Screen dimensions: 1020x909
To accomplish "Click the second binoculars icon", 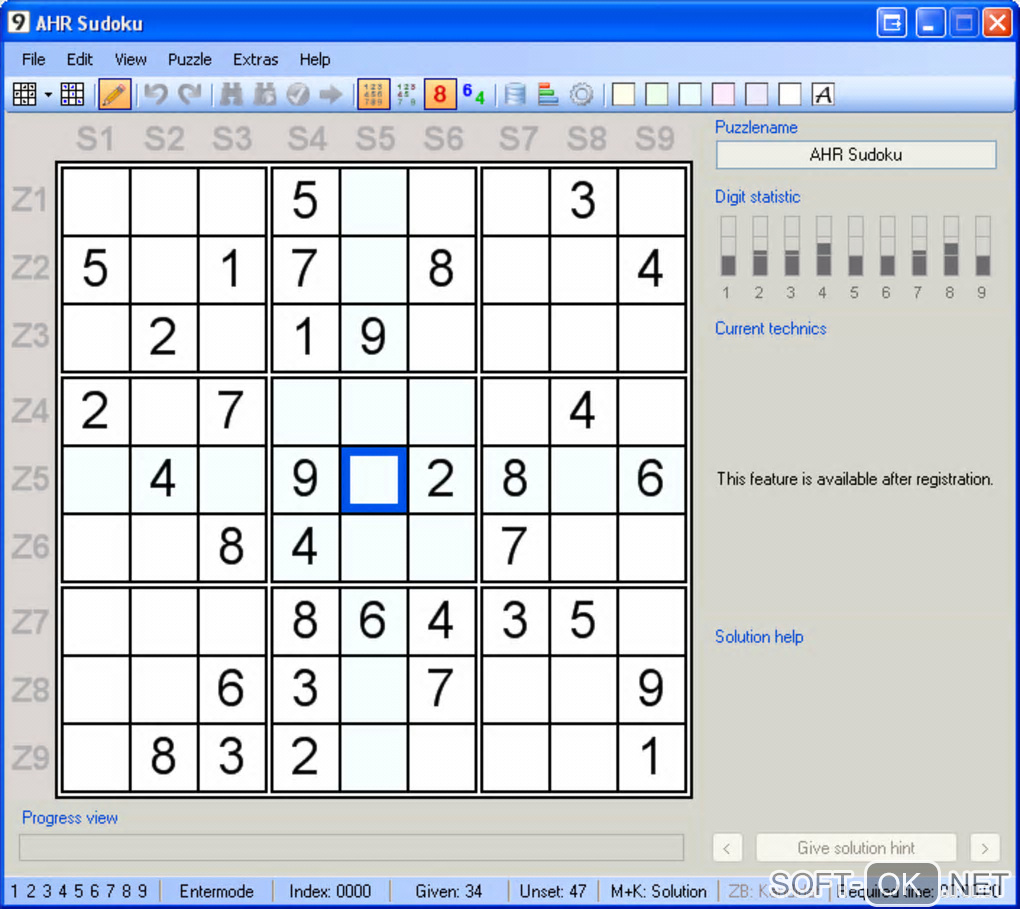I will (265, 94).
